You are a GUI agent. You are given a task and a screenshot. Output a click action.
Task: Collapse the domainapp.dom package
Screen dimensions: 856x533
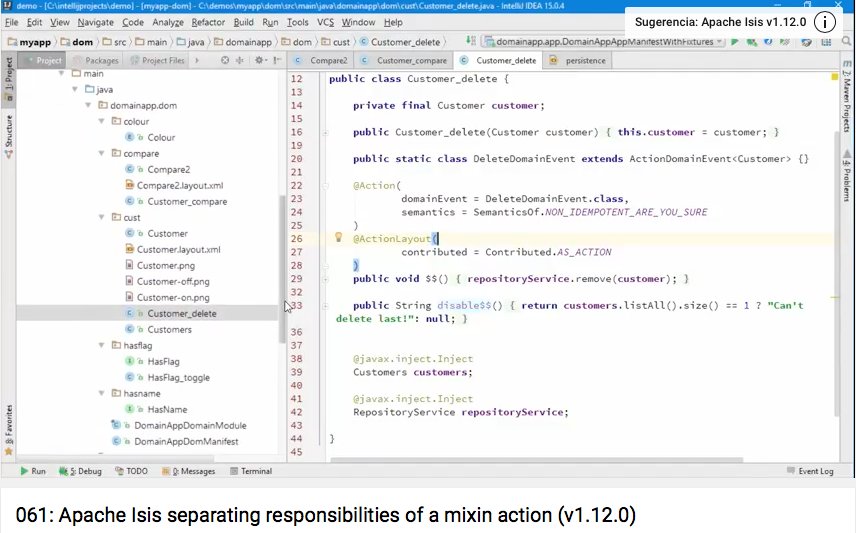(88, 105)
